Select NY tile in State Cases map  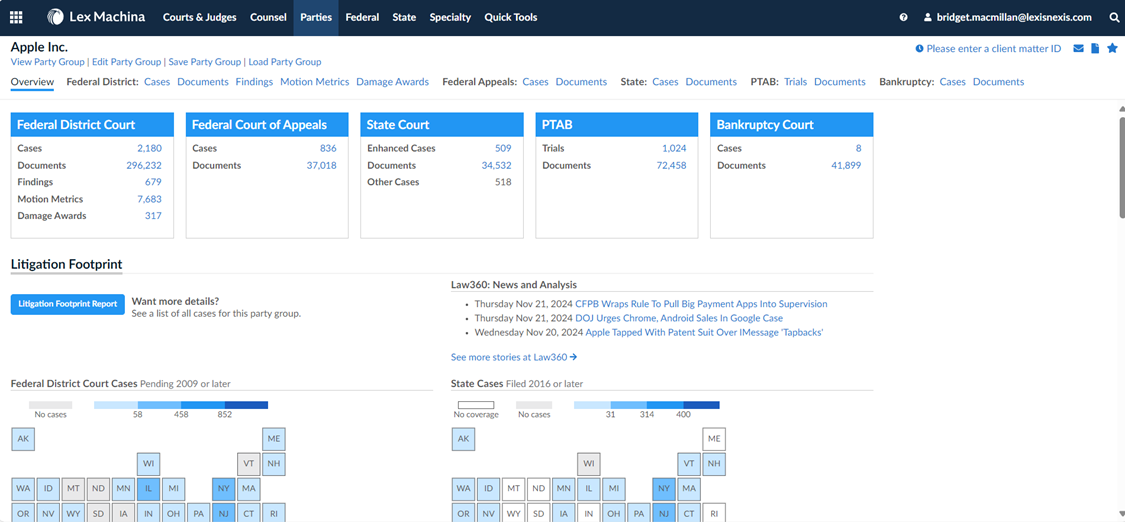664,490
